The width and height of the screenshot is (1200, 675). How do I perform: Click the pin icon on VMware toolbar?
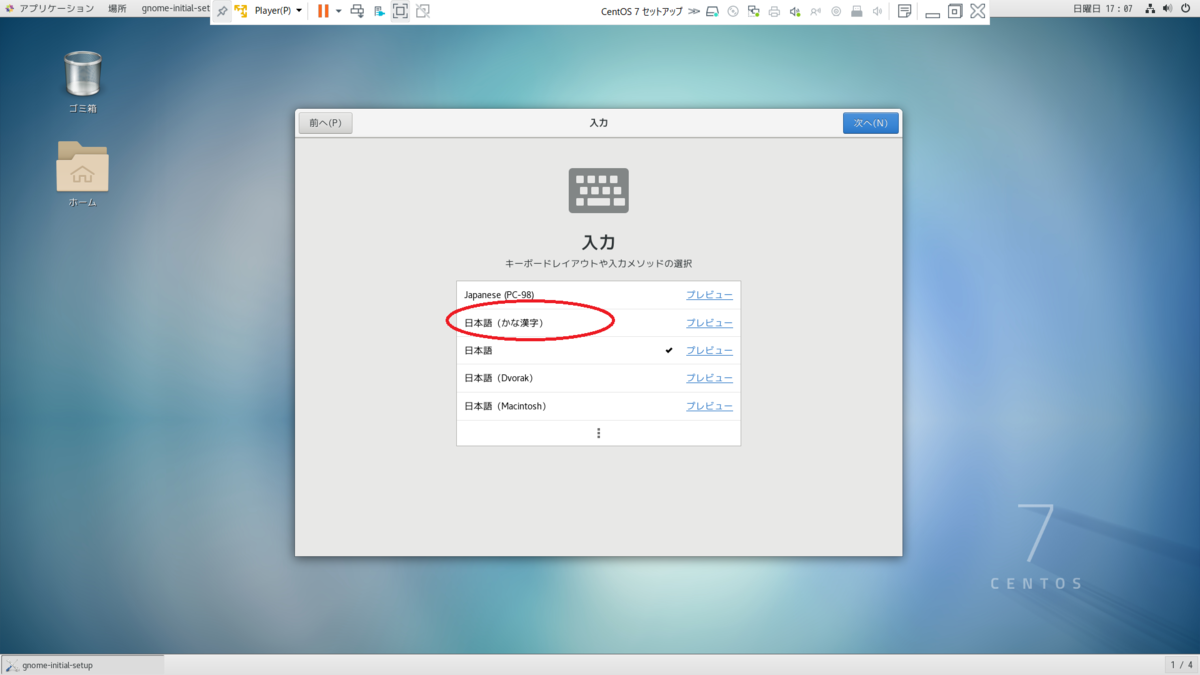[x=221, y=11]
